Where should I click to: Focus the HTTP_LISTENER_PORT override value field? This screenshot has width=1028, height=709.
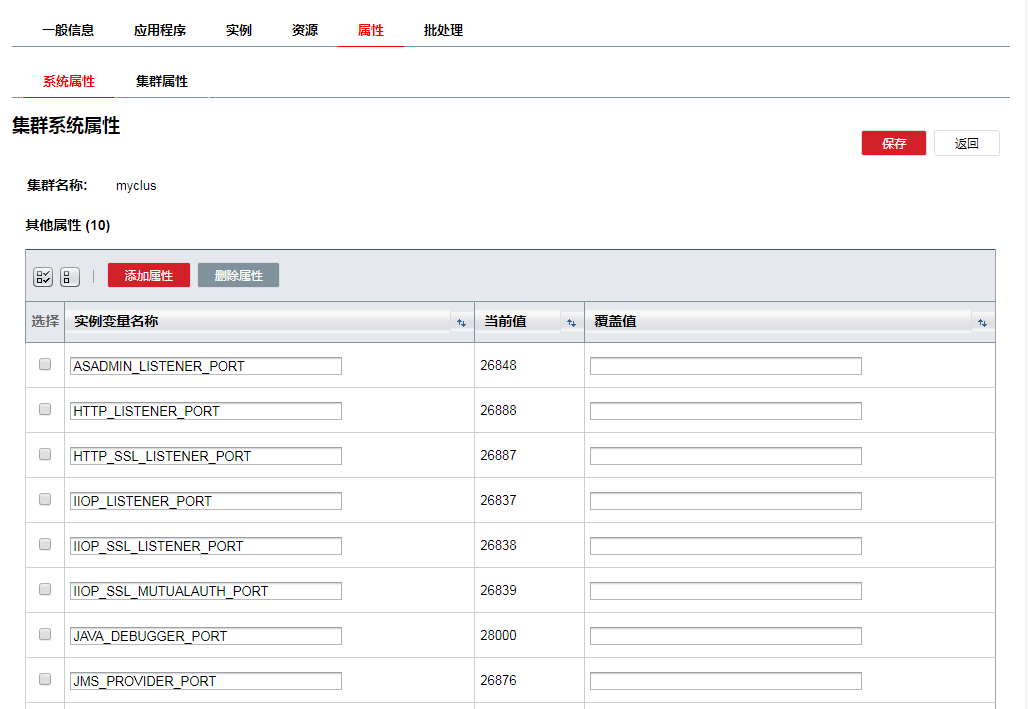(725, 411)
